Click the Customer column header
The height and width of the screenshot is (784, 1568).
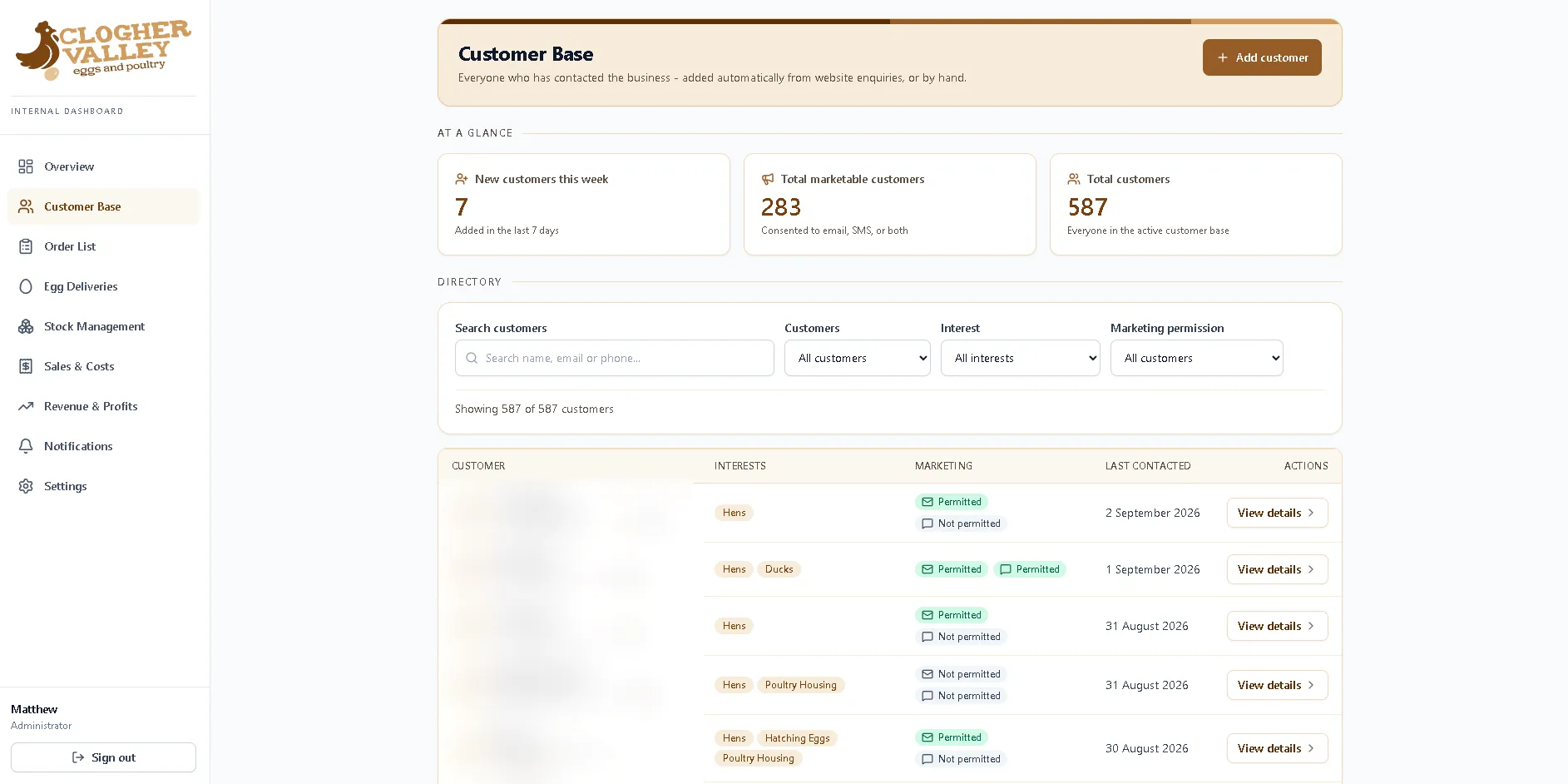(478, 466)
